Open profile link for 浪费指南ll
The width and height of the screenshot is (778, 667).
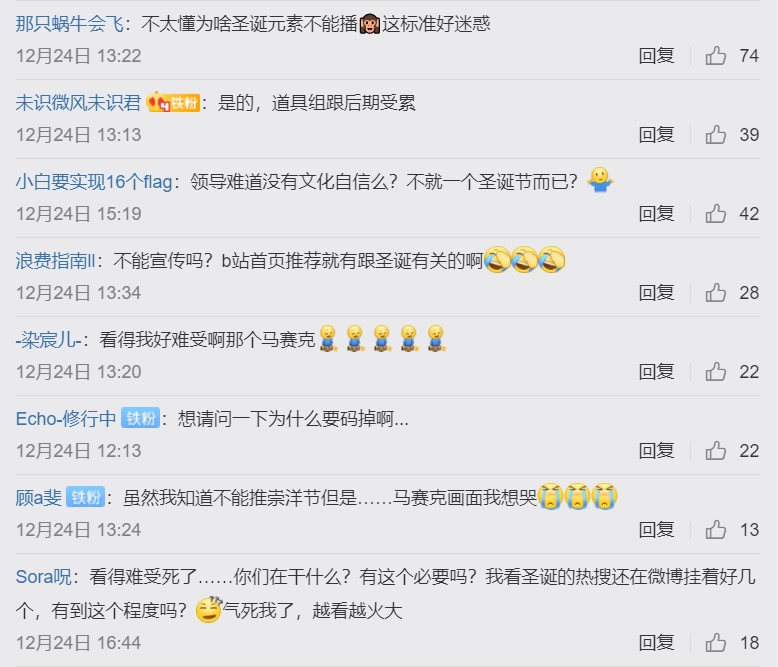coord(55,261)
